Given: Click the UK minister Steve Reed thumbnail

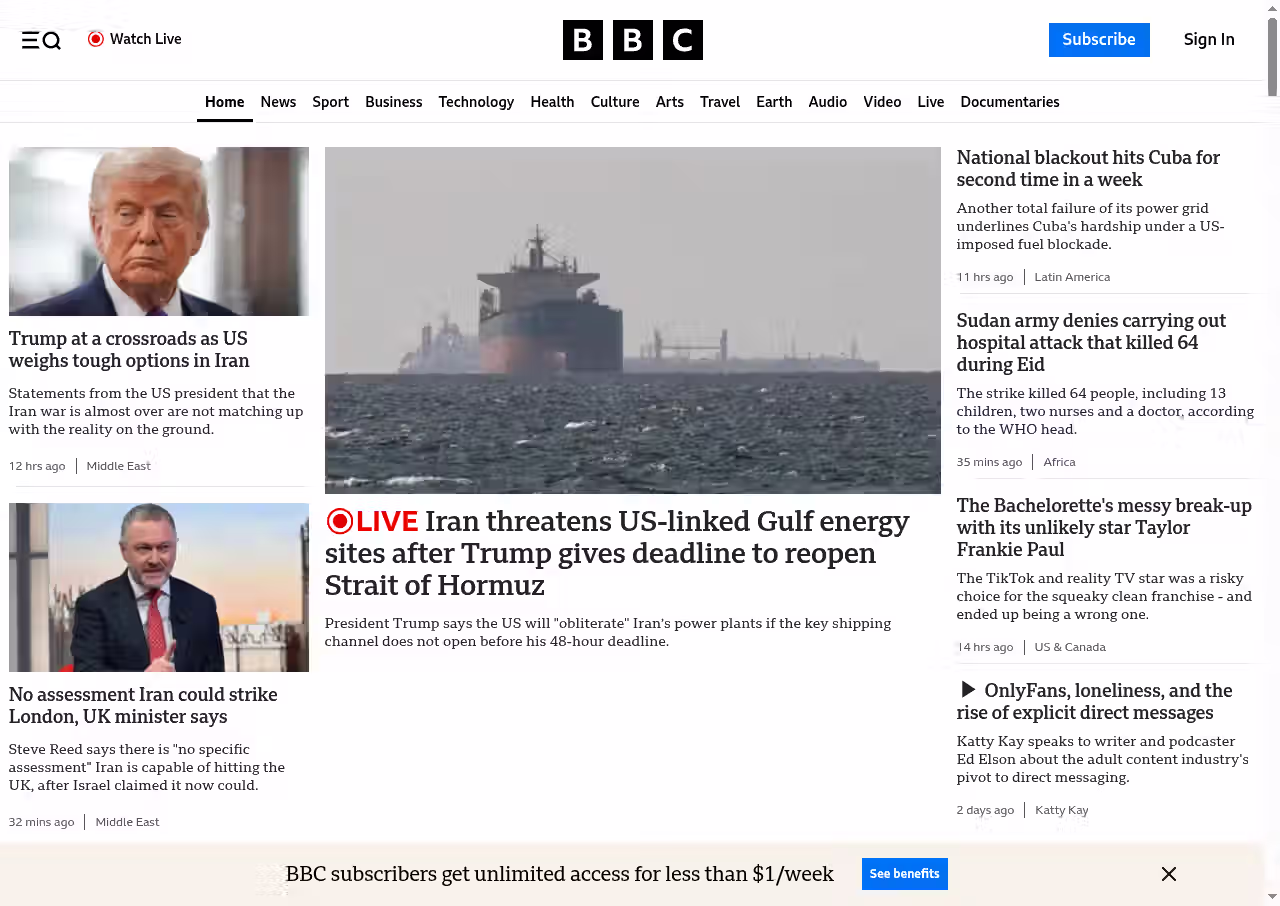Looking at the screenshot, I should click(159, 587).
